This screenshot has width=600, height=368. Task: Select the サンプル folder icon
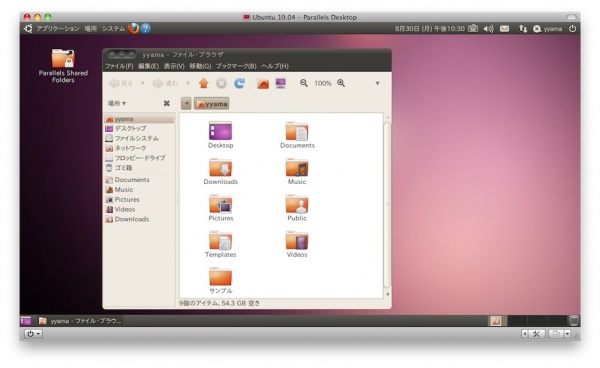point(220,277)
